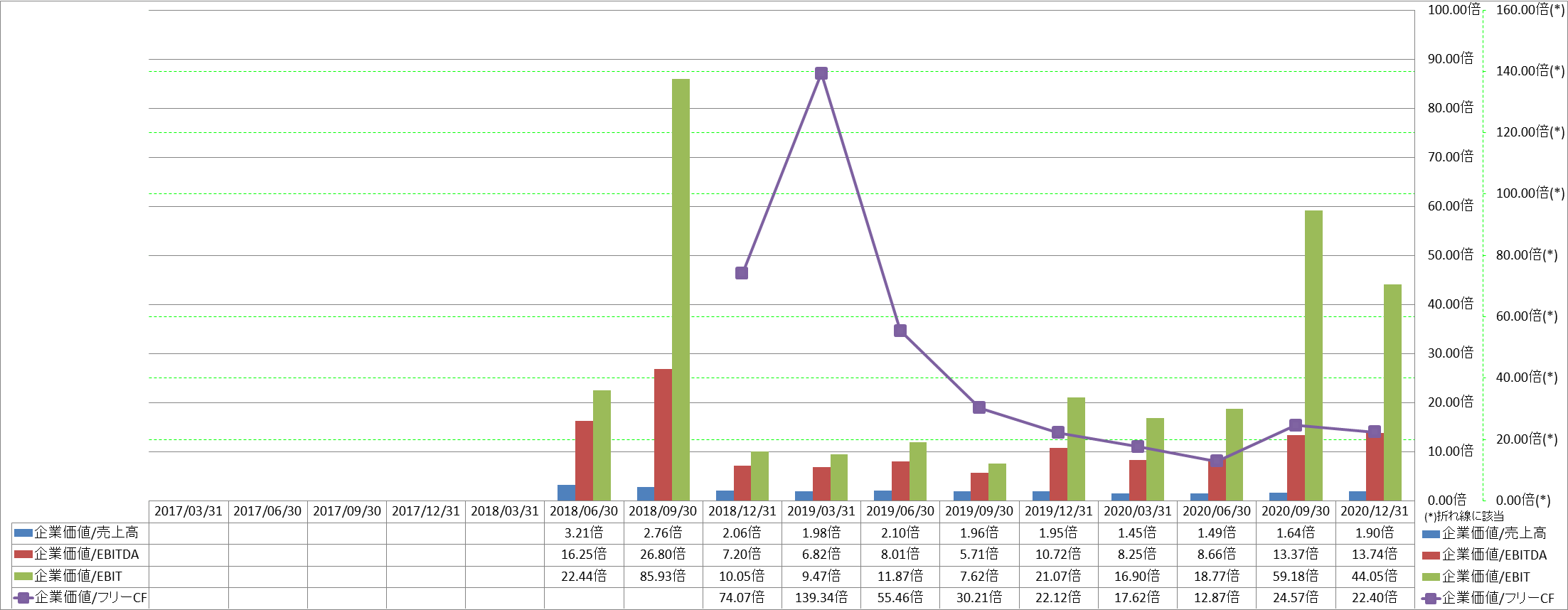Click the (*)折れ線に該当 footnote text
The image size is (1568, 610).
pos(1464,516)
